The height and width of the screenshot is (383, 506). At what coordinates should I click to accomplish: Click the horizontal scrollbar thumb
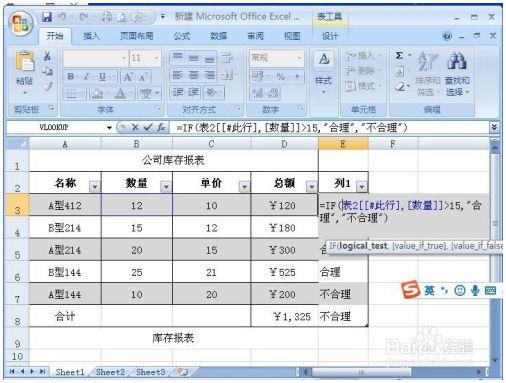(x=361, y=372)
